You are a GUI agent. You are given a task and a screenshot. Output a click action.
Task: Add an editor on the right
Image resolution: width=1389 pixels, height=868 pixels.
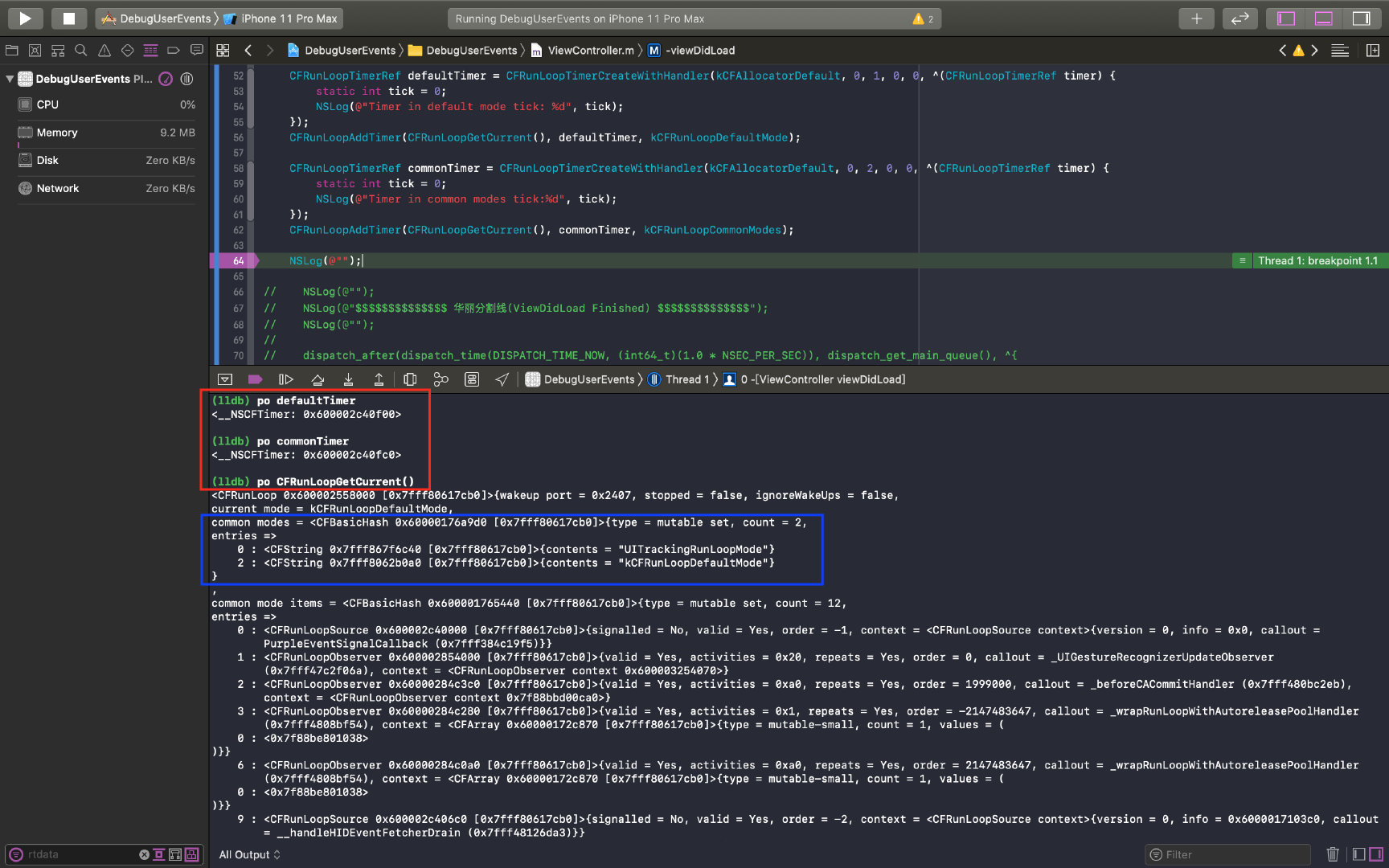1373,50
